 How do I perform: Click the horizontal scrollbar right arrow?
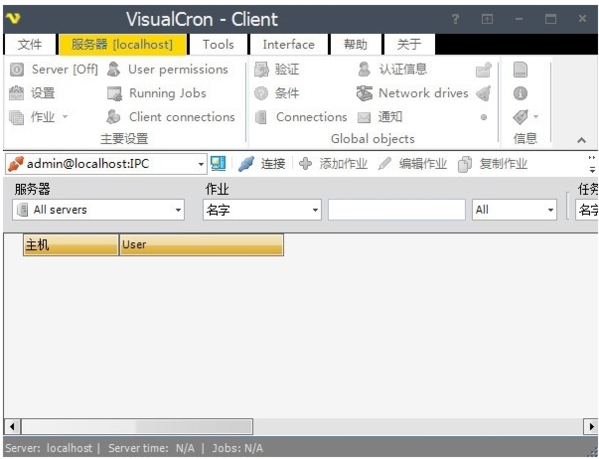tap(591, 426)
